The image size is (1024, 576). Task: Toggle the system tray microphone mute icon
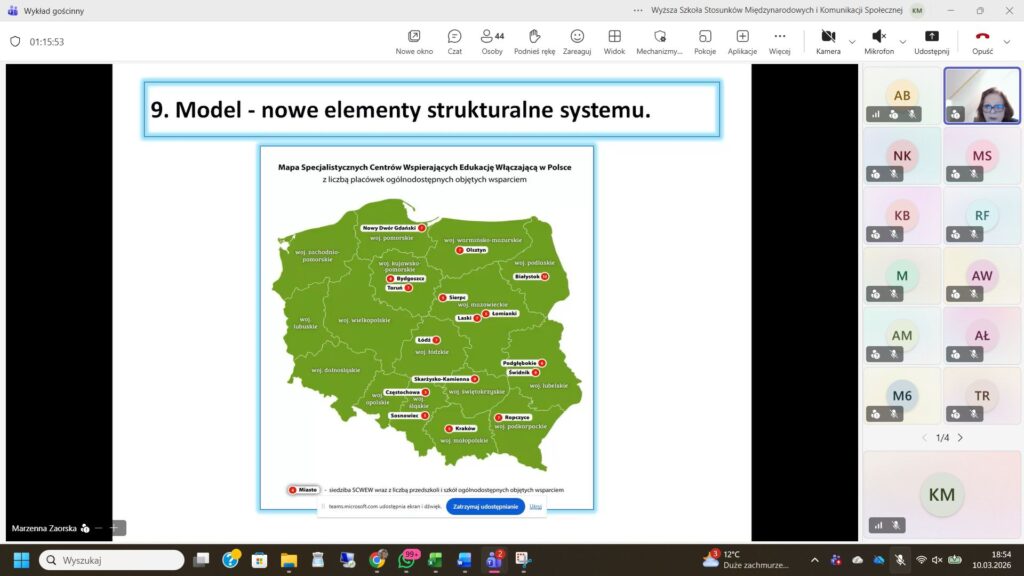pyautogui.click(x=900, y=560)
